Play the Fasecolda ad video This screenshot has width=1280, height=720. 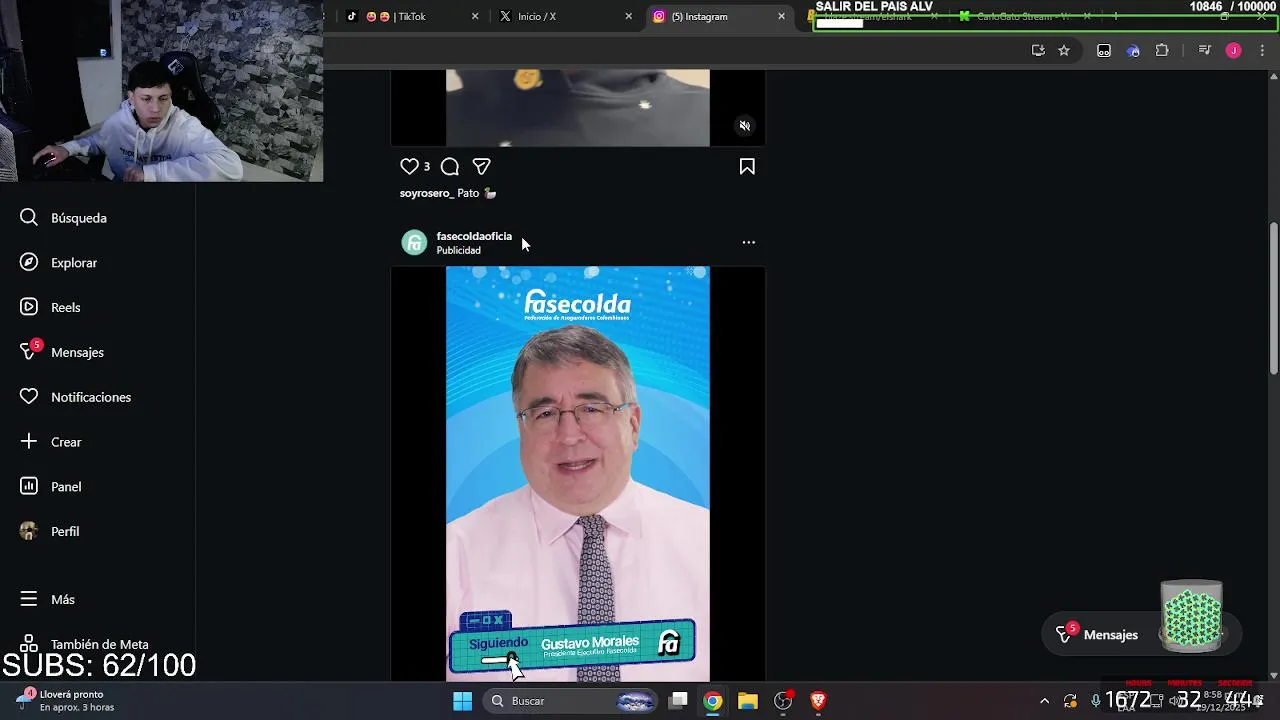point(578,474)
